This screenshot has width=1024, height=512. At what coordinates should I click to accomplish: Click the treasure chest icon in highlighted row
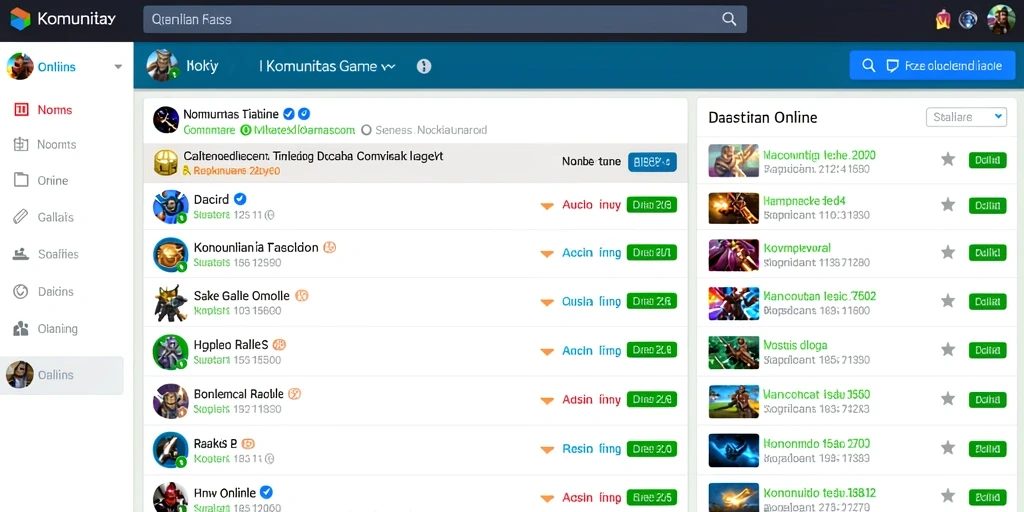point(166,163)
